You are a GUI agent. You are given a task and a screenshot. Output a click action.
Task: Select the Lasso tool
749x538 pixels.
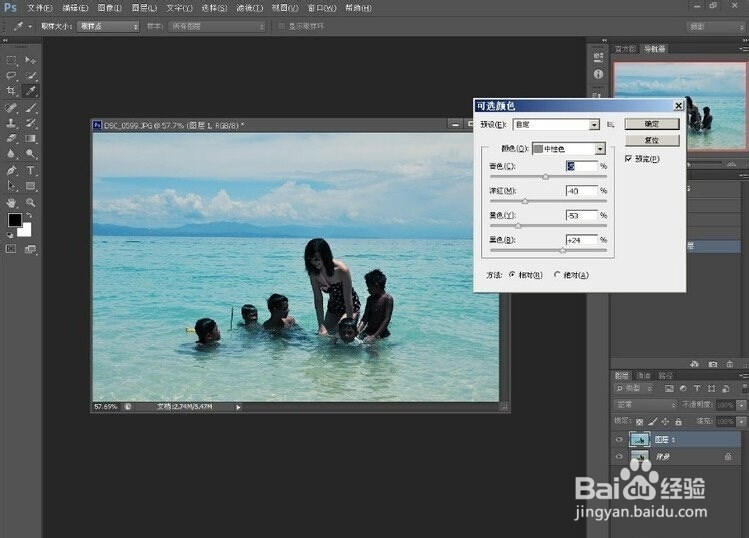point(11,75)
